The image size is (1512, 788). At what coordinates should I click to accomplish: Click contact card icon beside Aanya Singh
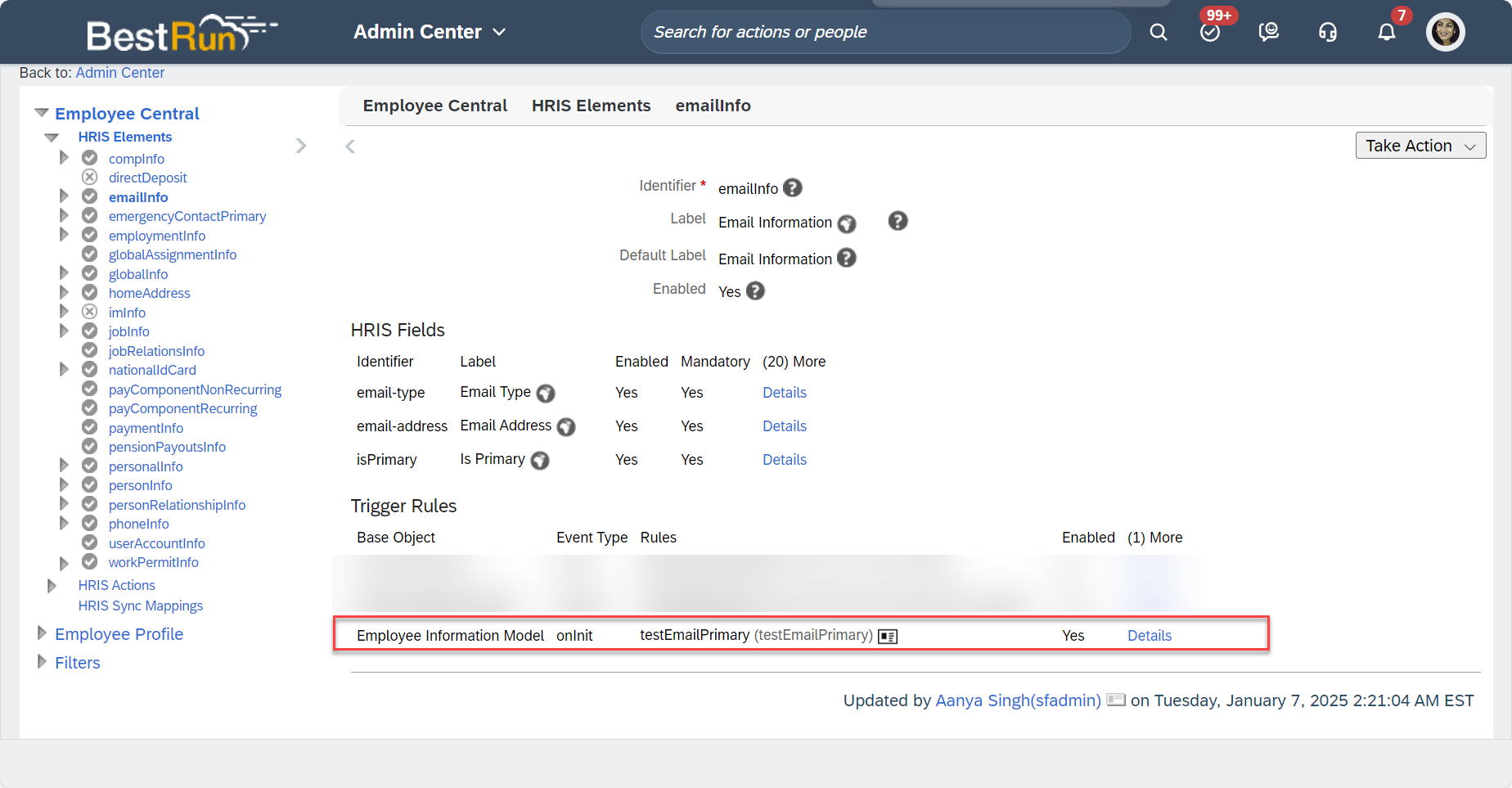point(1116,700)
